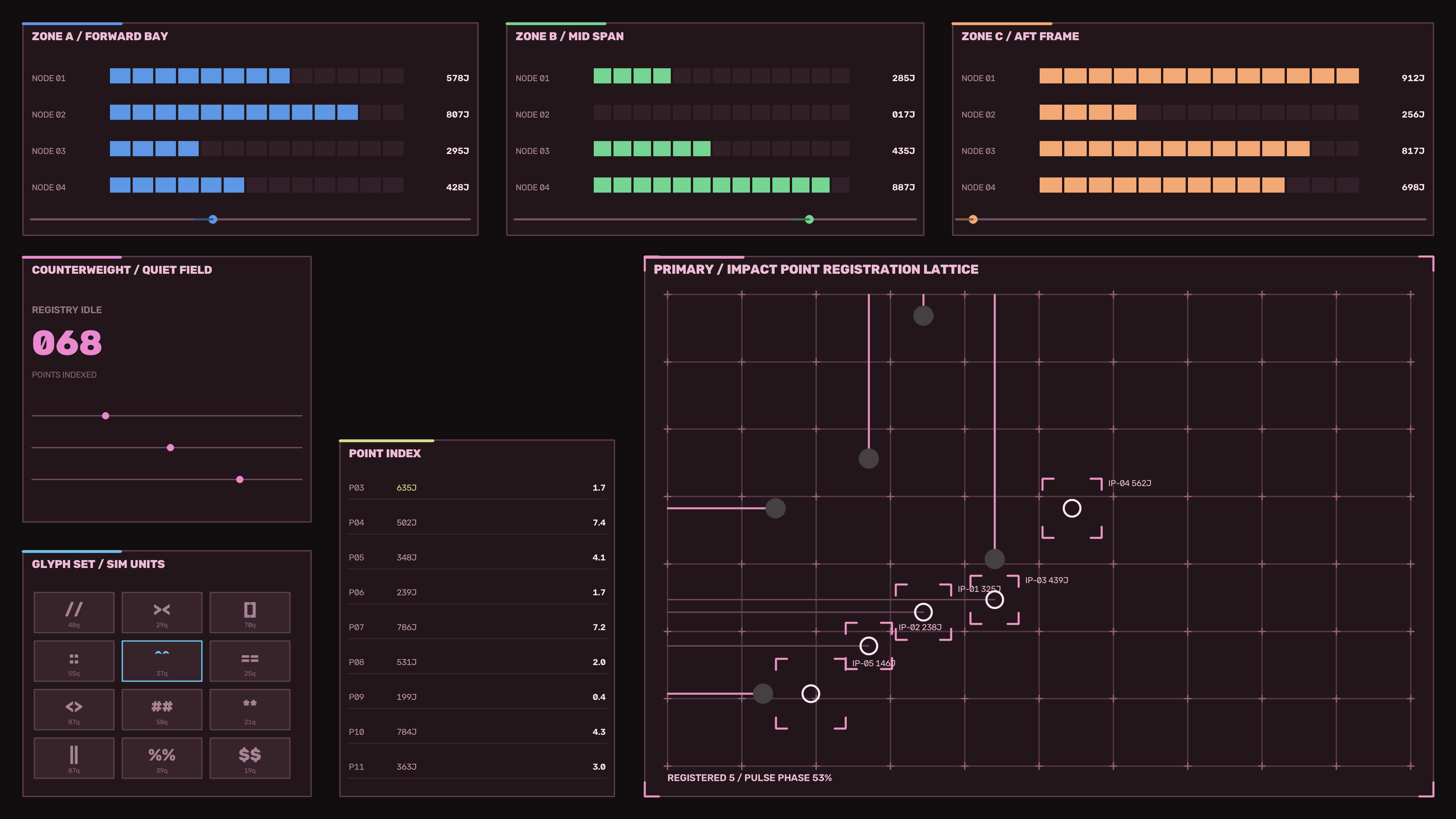This screenshot has width=1456, height=819.
Task: Click row P08 531J in Point Index
Action: pyautogui.click(x=477, y=662)
